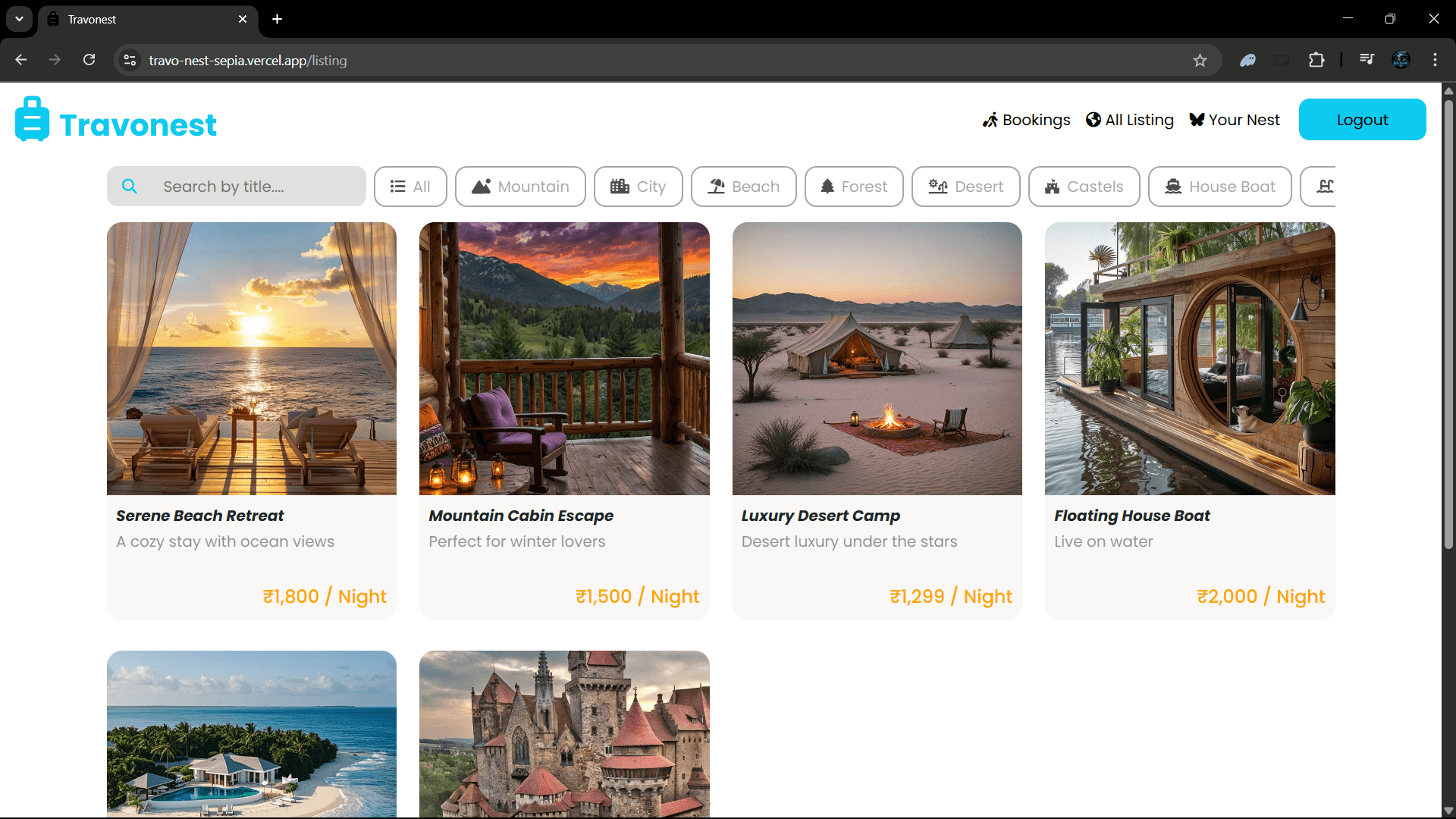
Task: Go forward in browser history
Action: pyautogui.click(x=55, y=60)
